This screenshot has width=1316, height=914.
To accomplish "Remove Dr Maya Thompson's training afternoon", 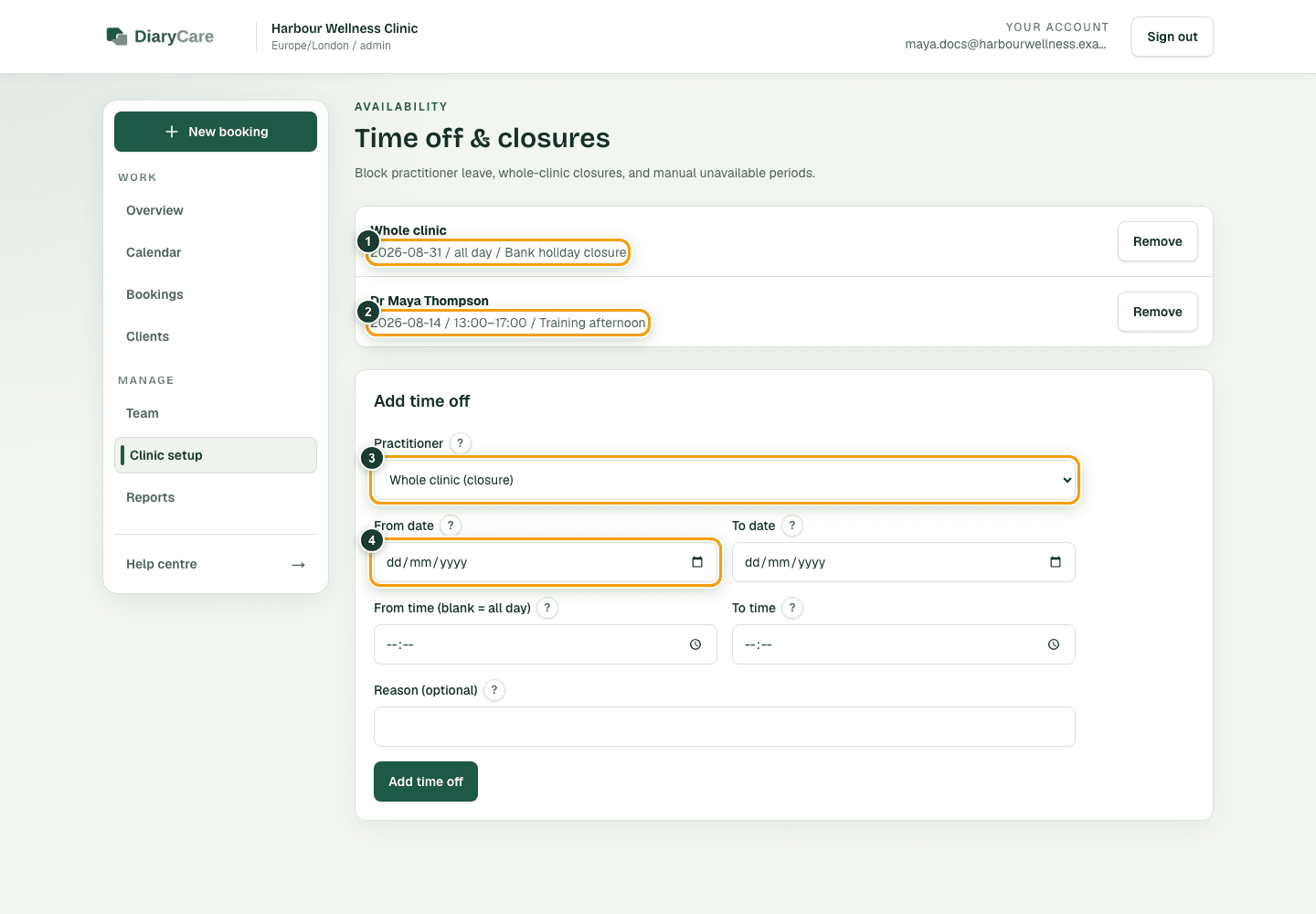I will click(1158, 312).
